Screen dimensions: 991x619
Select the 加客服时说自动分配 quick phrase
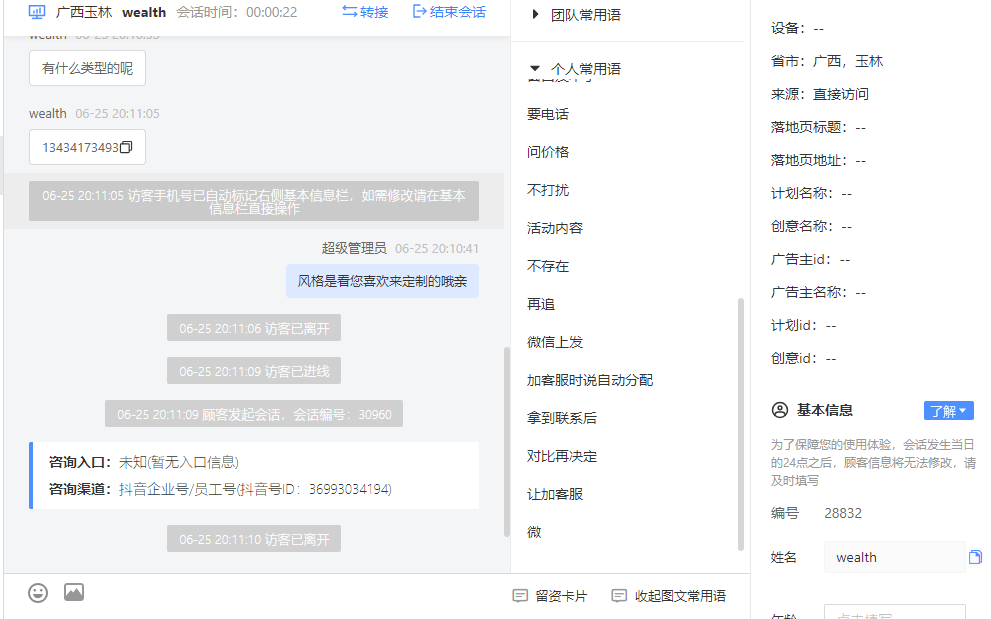point(590,380)
